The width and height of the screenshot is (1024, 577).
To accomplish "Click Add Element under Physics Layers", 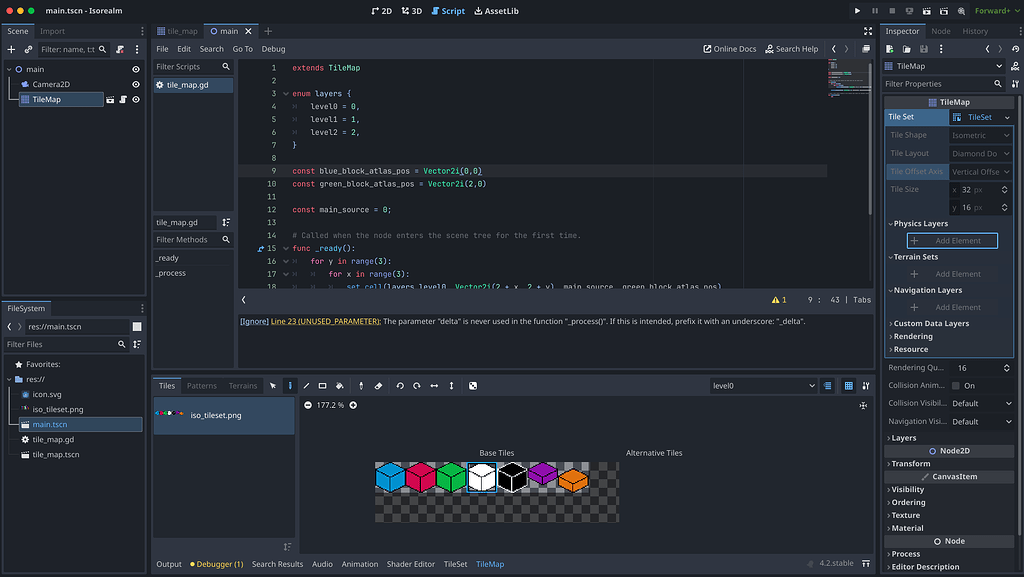I will pos(951,240).
